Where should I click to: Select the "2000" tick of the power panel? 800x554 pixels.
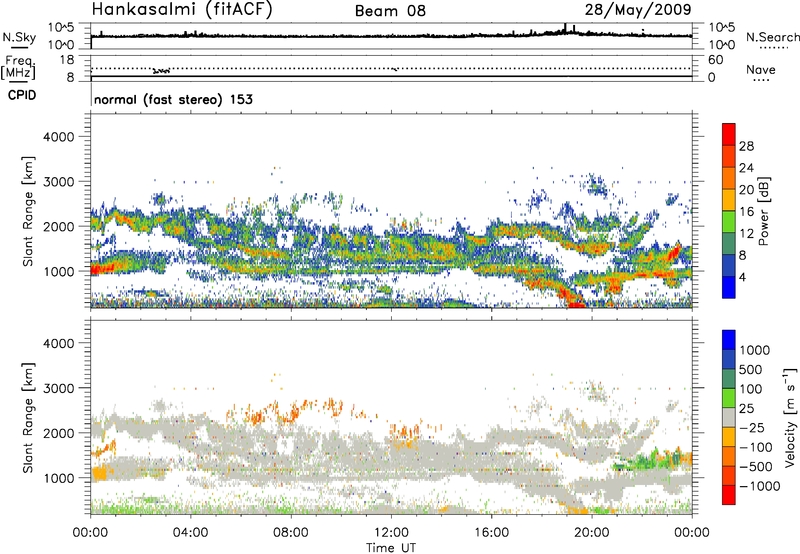pos(59,227)
